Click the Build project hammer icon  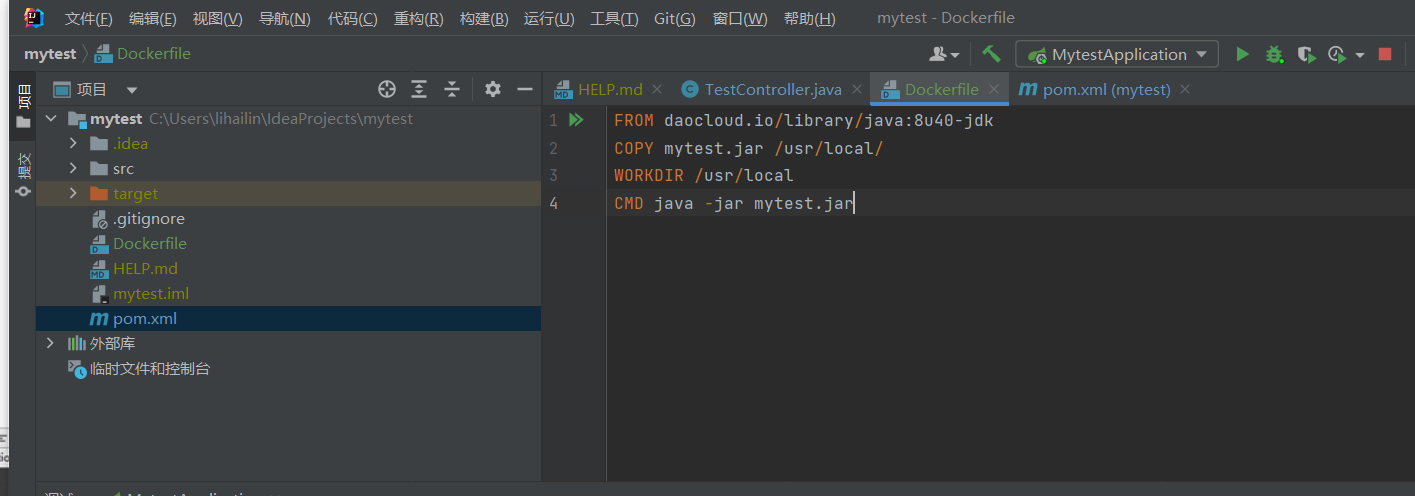point(991,54)
